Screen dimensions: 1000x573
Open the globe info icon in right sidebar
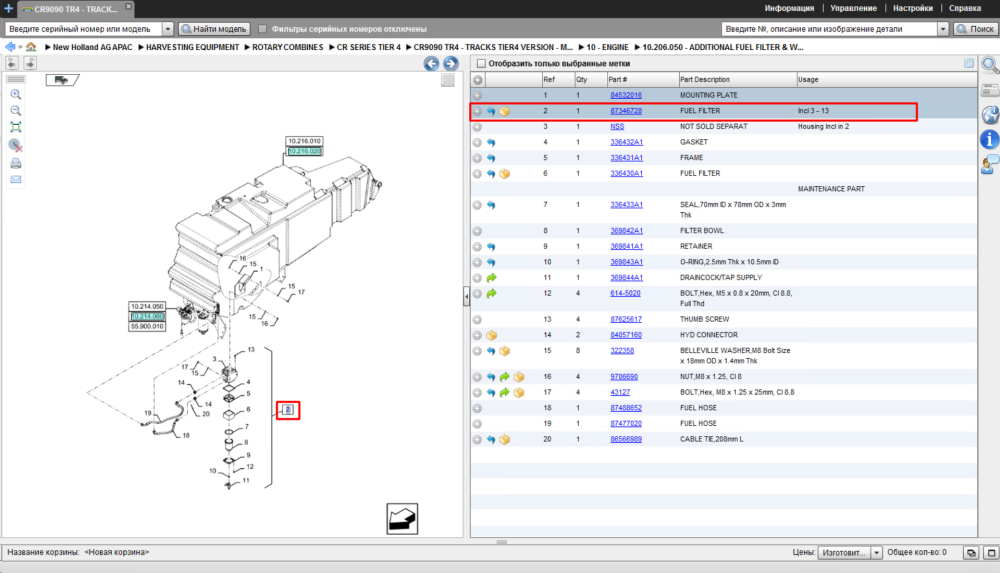click(990, 115)
